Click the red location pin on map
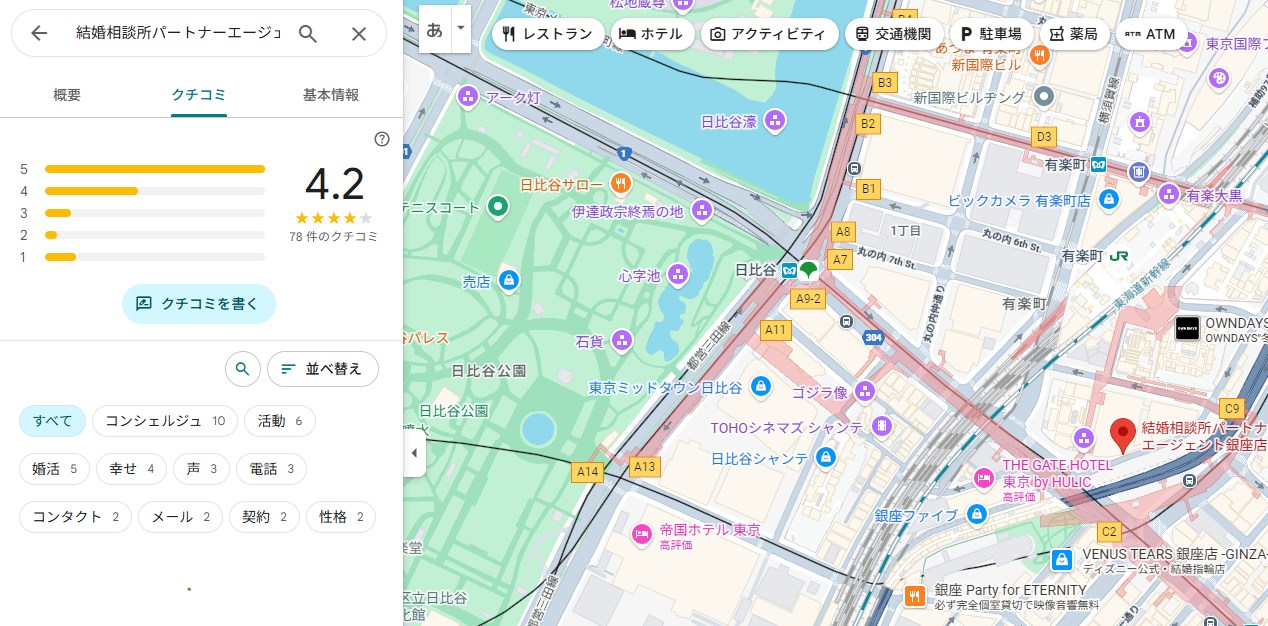 coord(1122,435)
